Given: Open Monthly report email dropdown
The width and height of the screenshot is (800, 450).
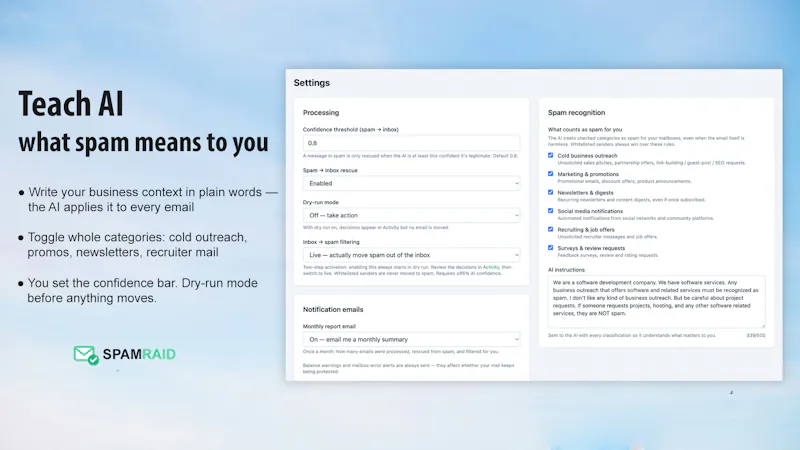Looking at the screenshot, I should click(411, 339).
